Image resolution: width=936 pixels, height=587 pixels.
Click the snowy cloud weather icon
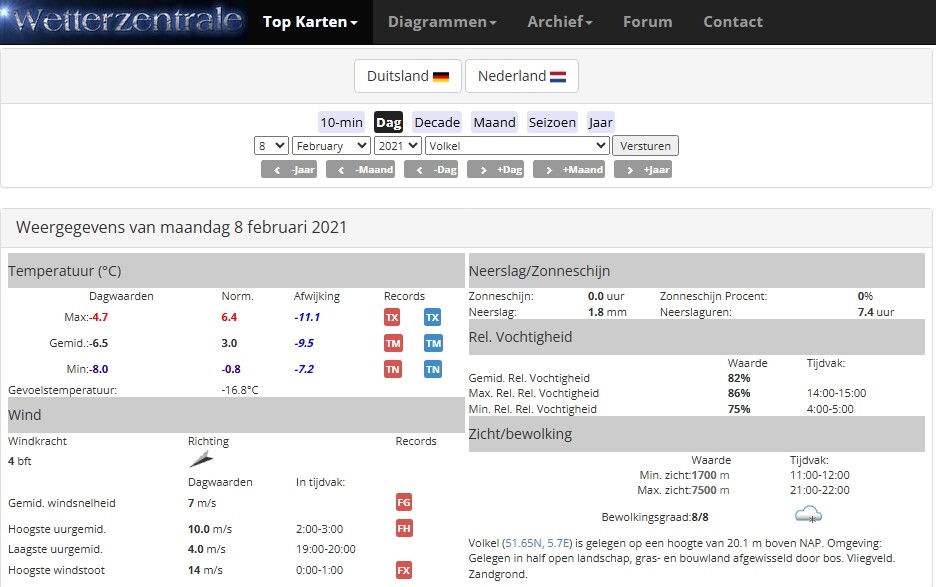point(808,516)
